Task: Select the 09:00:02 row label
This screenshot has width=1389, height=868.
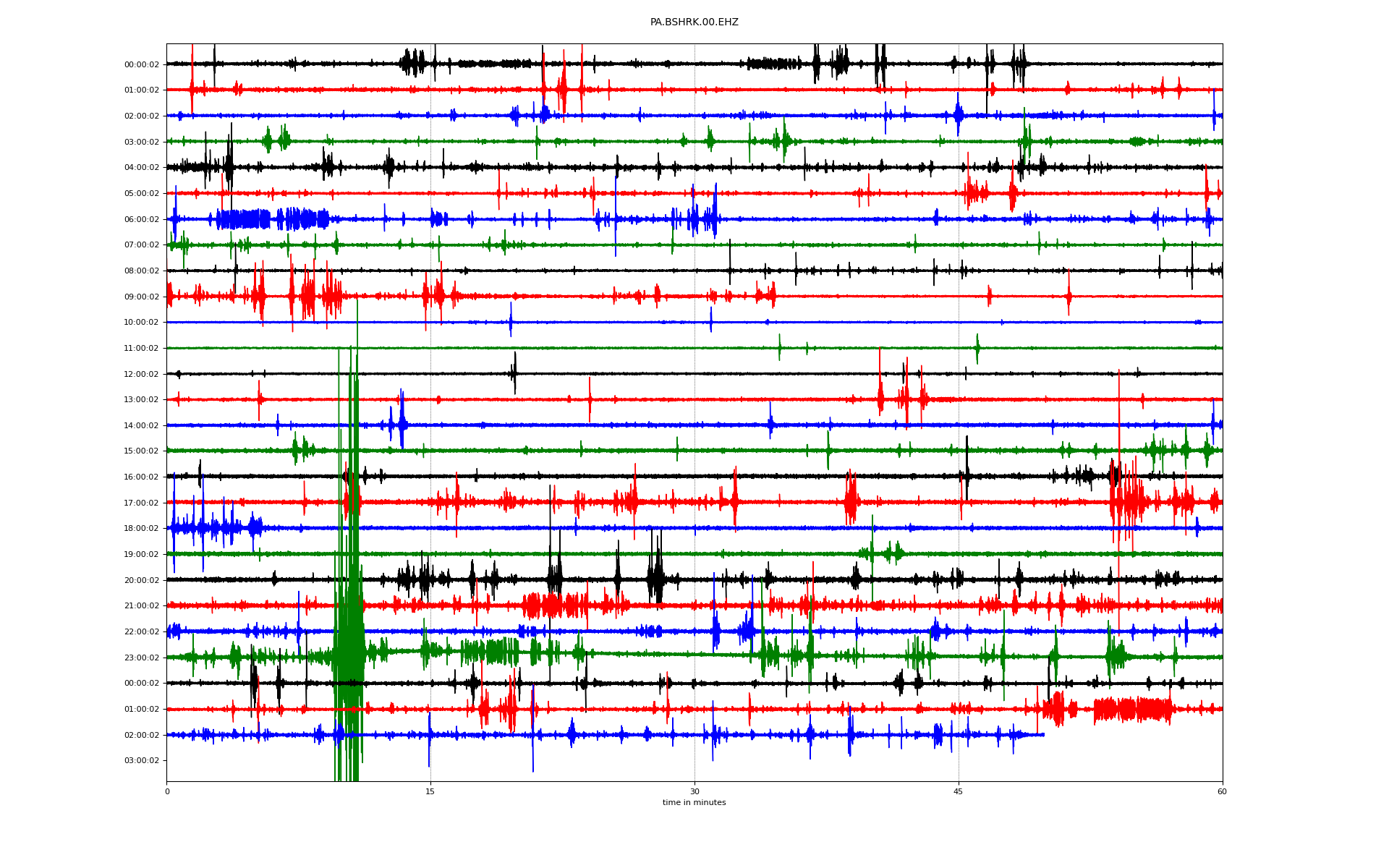Action: click(x=141, y=297)
